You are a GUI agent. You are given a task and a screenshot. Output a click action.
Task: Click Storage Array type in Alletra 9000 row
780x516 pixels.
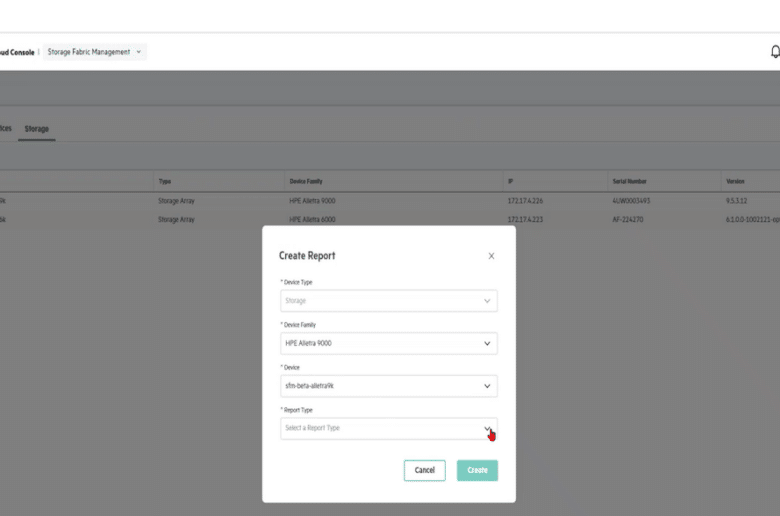coord(176,201)
